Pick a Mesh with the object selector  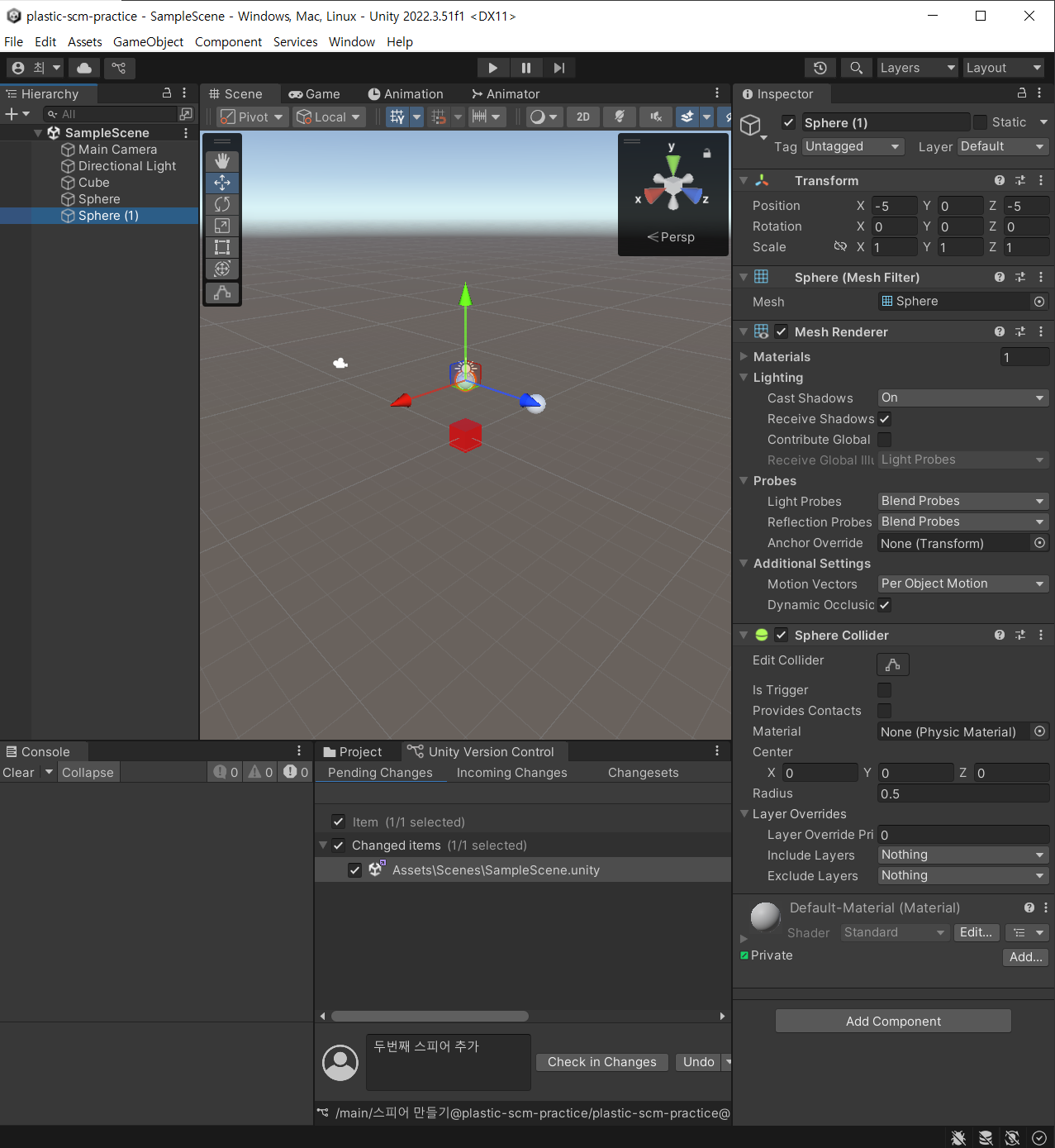[1039, 302]
